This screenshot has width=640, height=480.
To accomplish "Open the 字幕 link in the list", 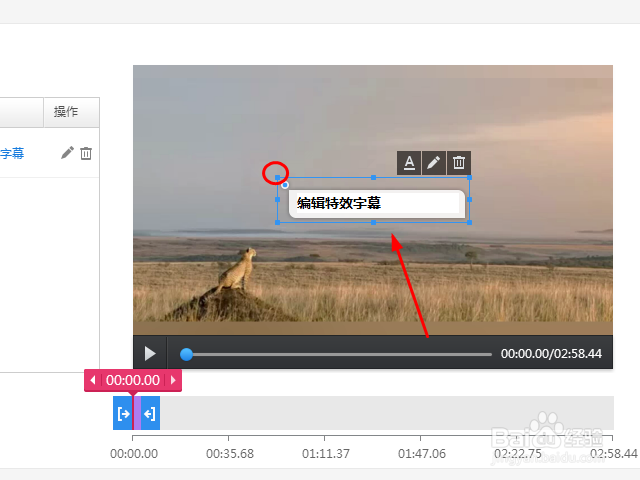I will 12,153.
